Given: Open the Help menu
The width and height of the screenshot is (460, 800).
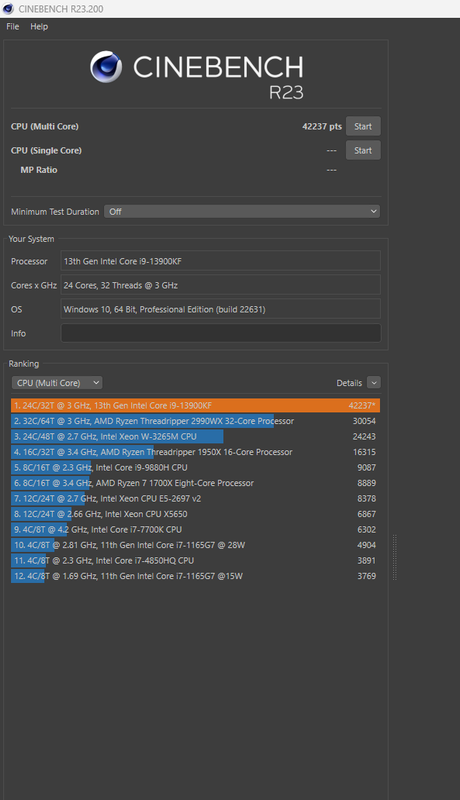Looking at the screenshot, I should point(39,27).
